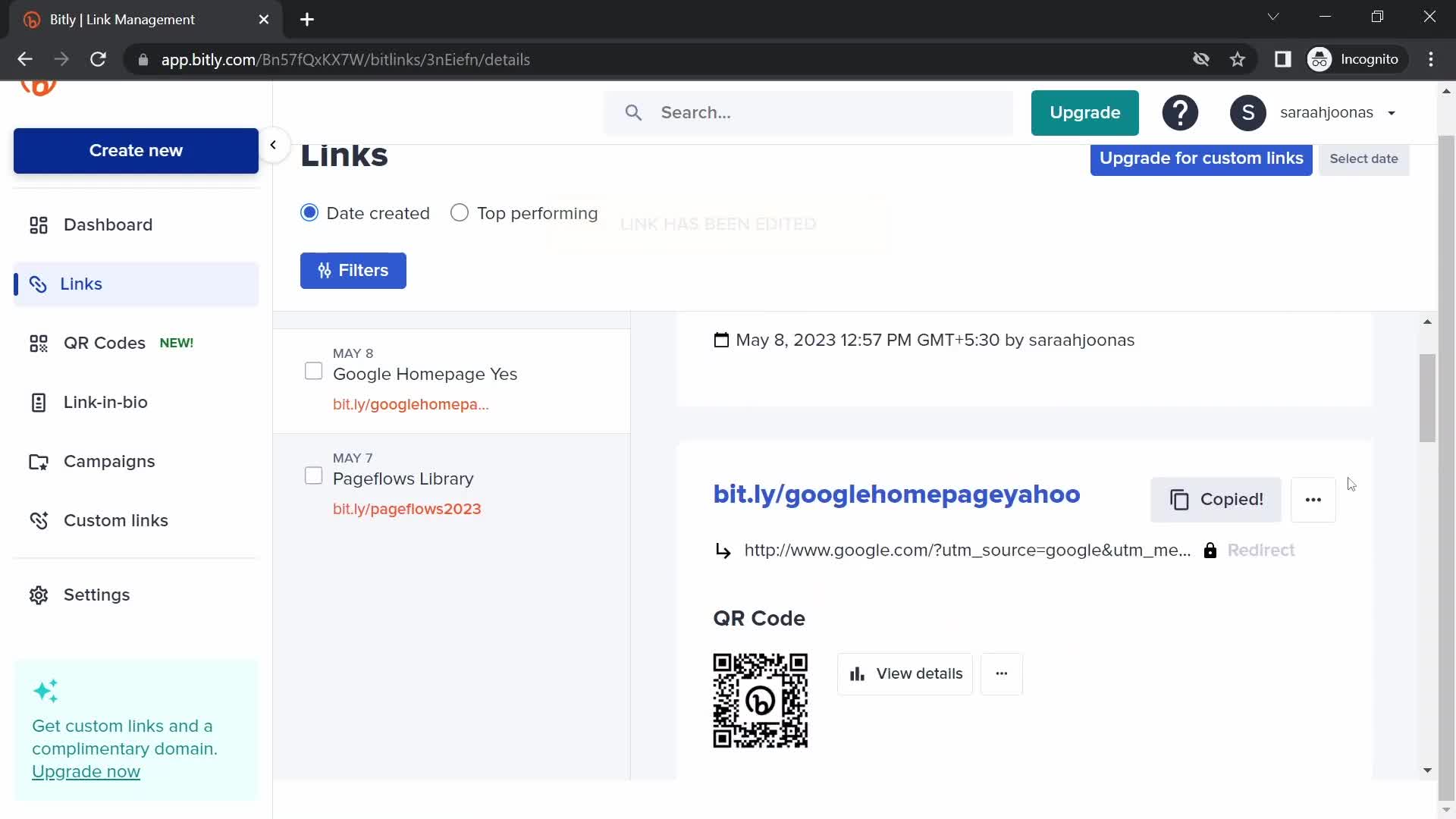Click the Settings gear icon
The height and width of the screenshot is (819, 1456).
click(39, 595)
